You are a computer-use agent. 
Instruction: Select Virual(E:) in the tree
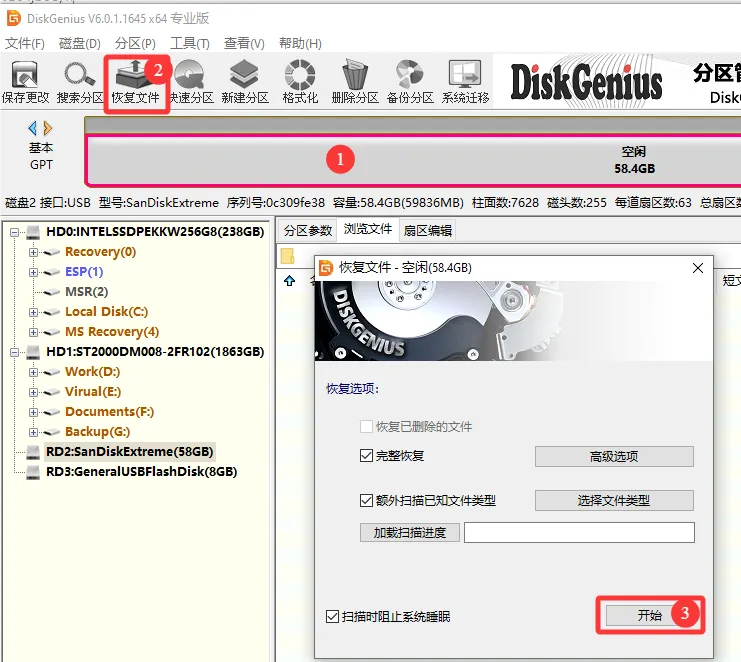pos(93,392)
